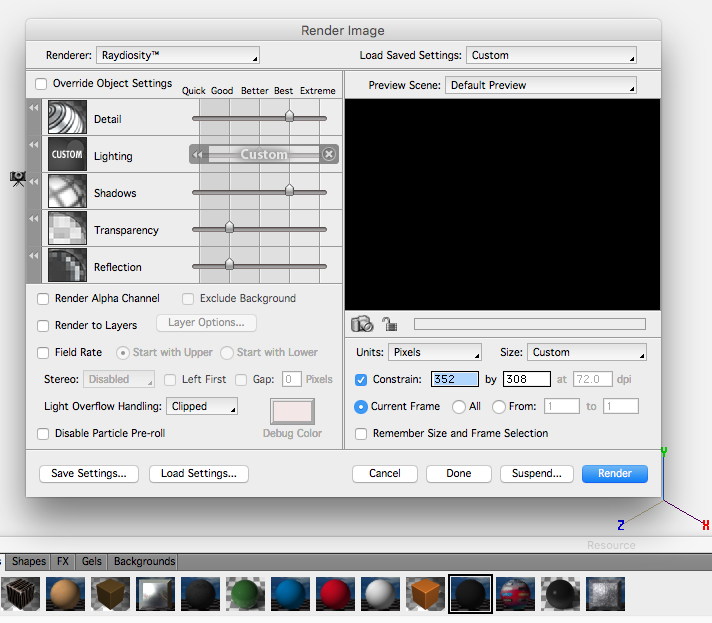Select the All frames radio button
This screenshot has width=712, height=623.
point(459,407)
